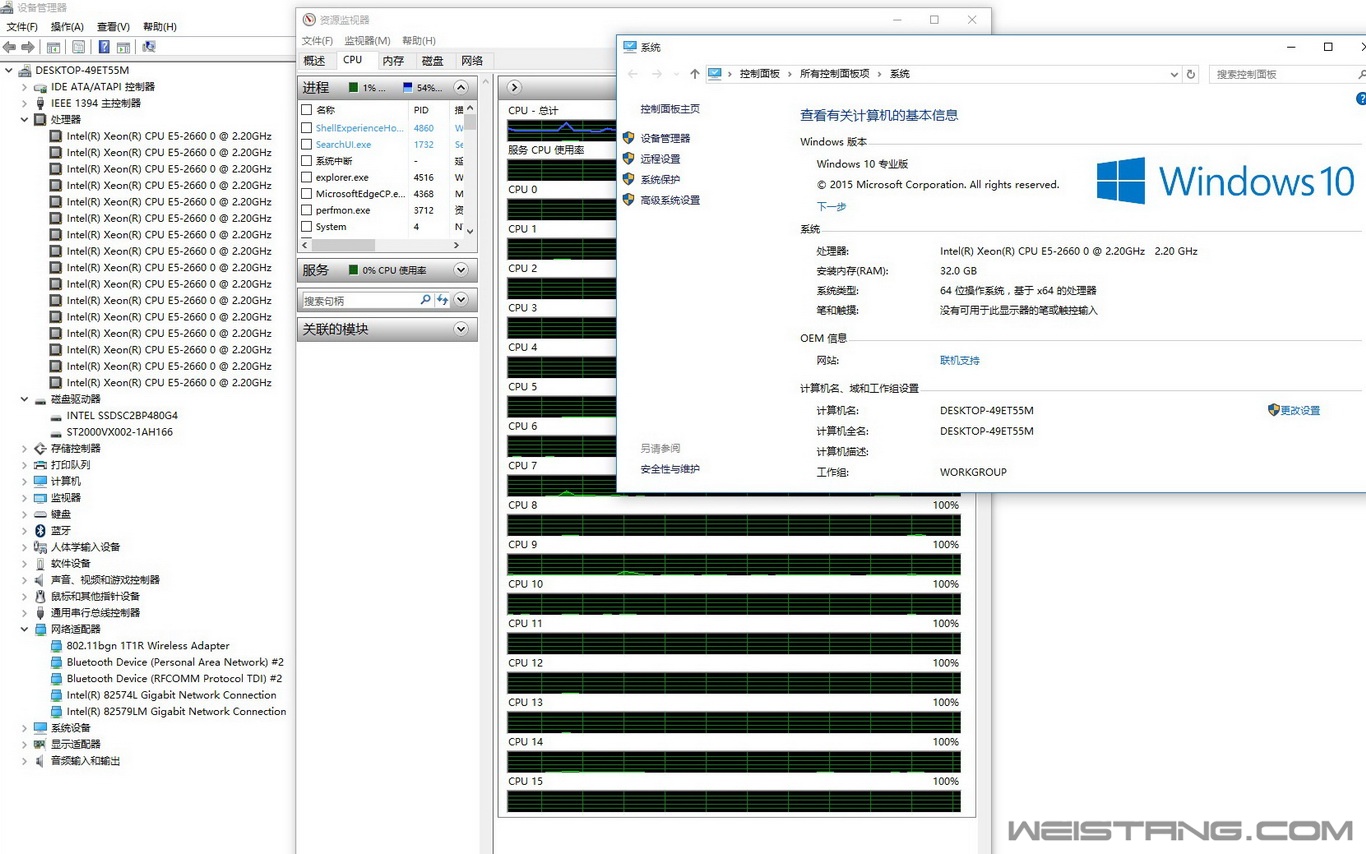Check the System process checkbox
This screenshot has width=1366, height=854.
point(307,227)
